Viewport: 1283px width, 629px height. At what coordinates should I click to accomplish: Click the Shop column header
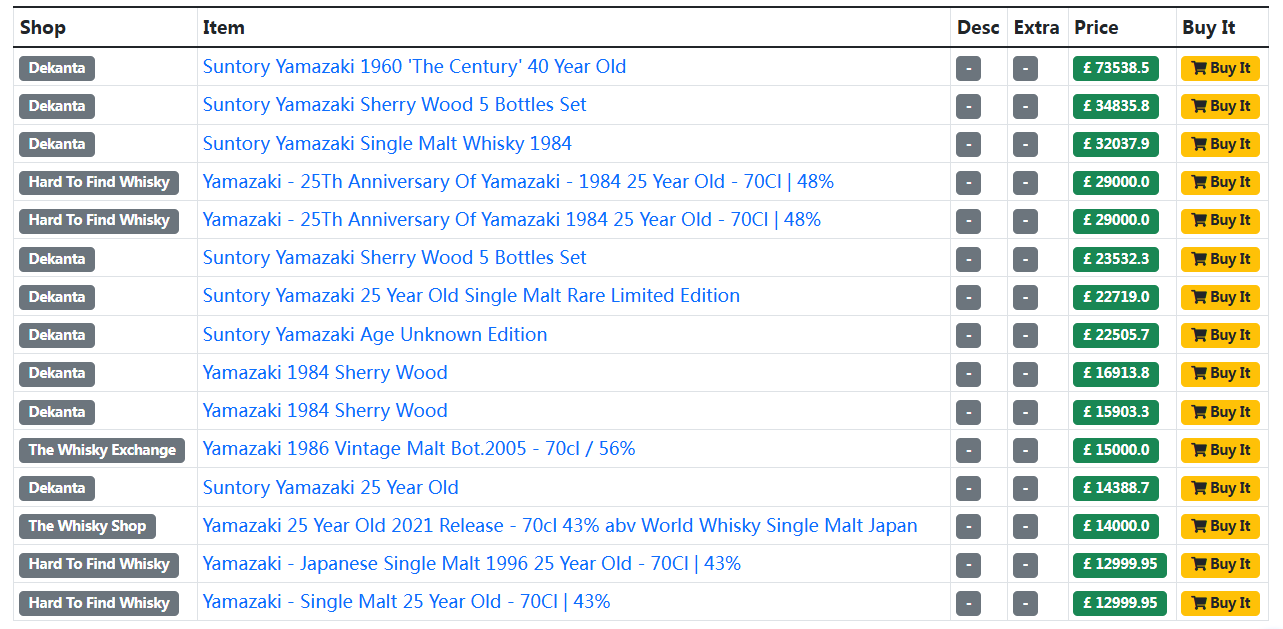43,28
